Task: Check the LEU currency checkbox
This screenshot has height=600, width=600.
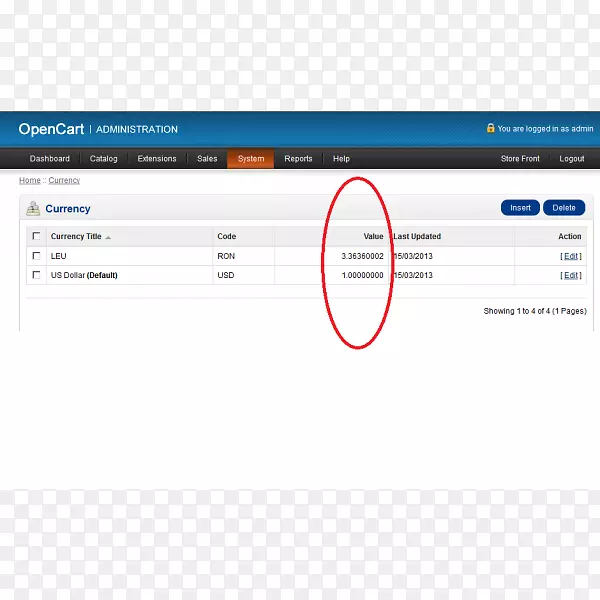Action: pyautogui.click(x=36, y=256)
